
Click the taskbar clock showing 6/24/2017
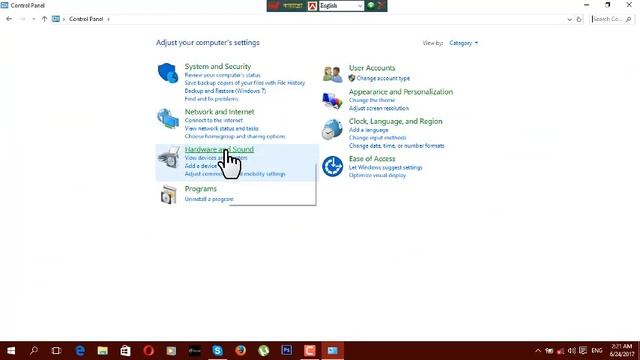click(622, 351)
